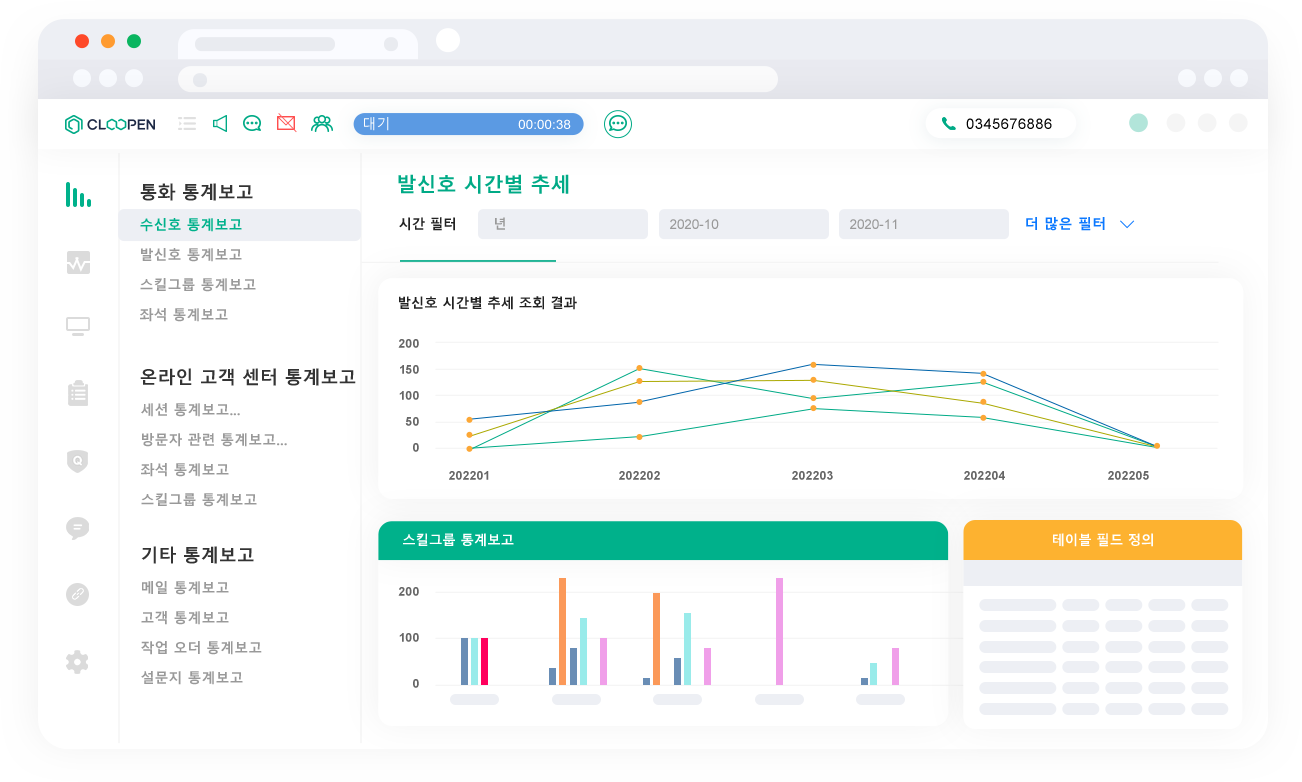Open the 년 time unit dropdown
The height and width of the screenshot is (782, 1302).
pyautogui.click(x=563, y=224)
